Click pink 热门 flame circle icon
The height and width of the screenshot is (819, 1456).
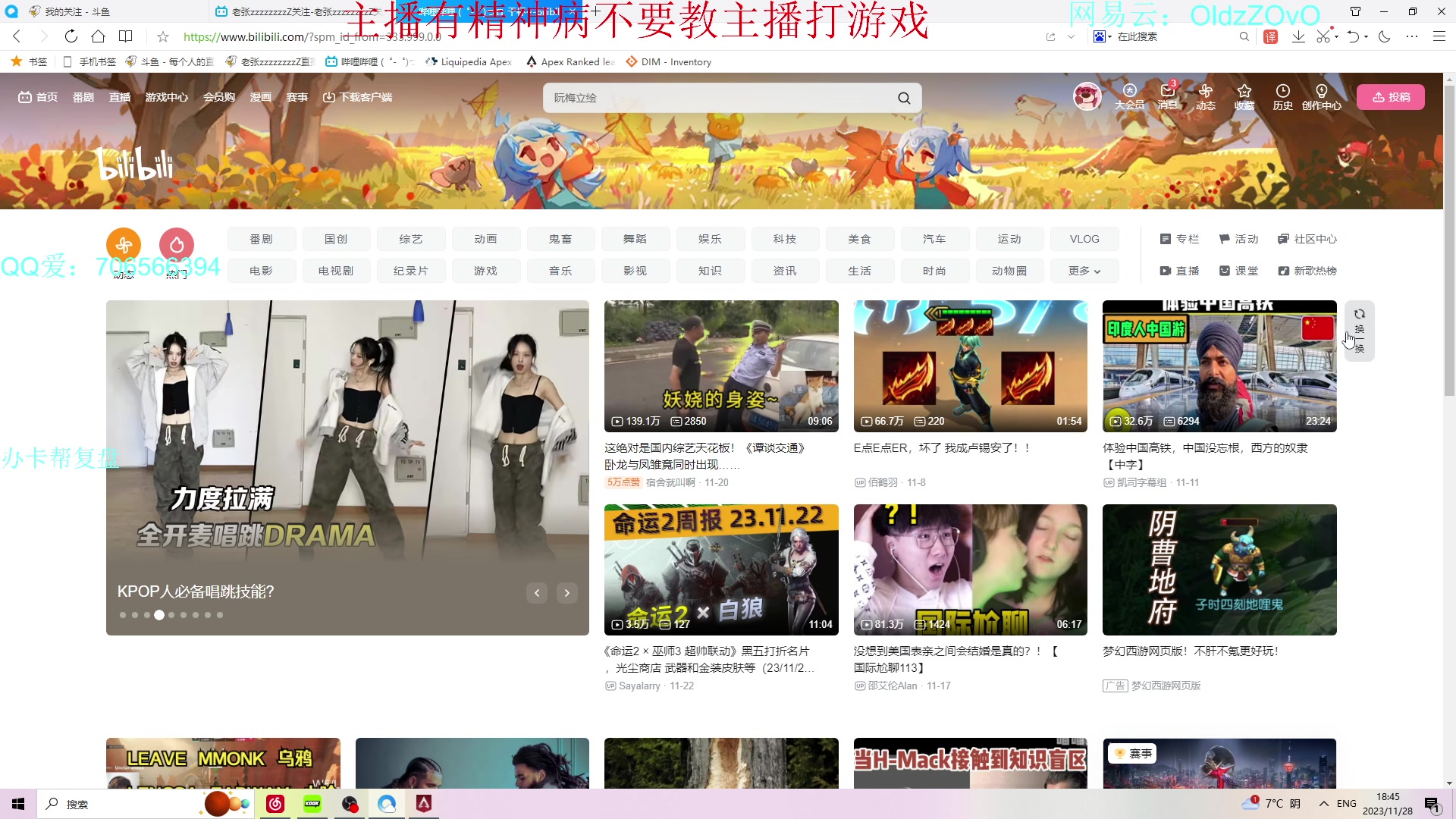(x=177, y=245)
